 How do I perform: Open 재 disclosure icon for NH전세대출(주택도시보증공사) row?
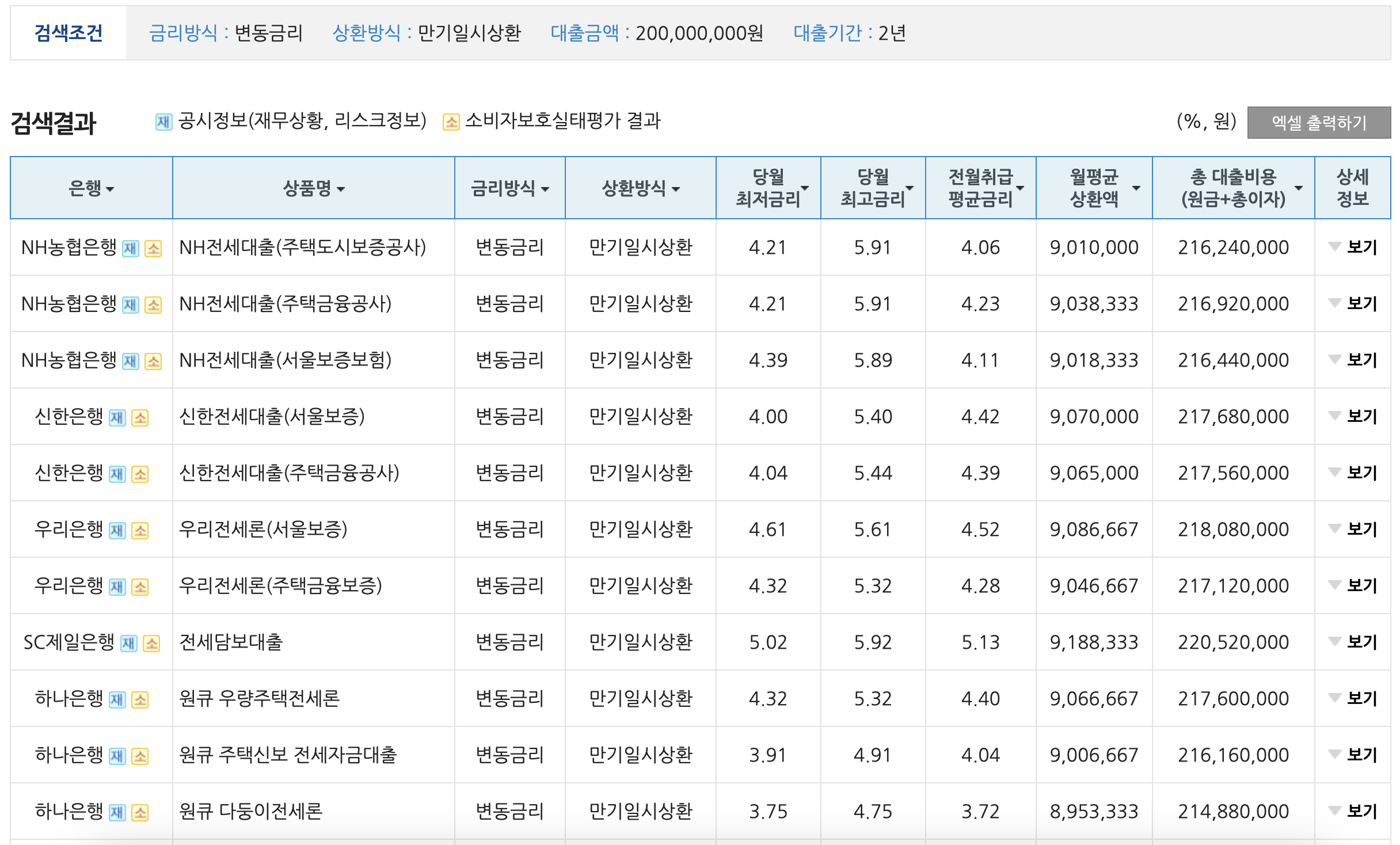(x=131, y=249)
